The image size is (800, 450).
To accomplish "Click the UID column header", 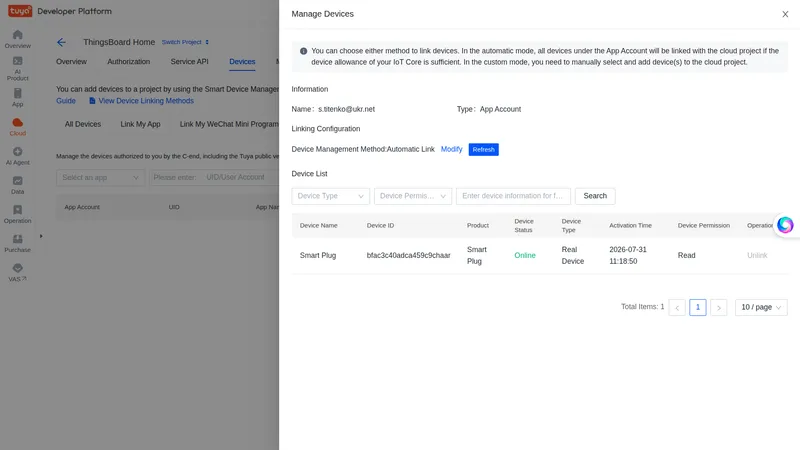I will (174, 207).
